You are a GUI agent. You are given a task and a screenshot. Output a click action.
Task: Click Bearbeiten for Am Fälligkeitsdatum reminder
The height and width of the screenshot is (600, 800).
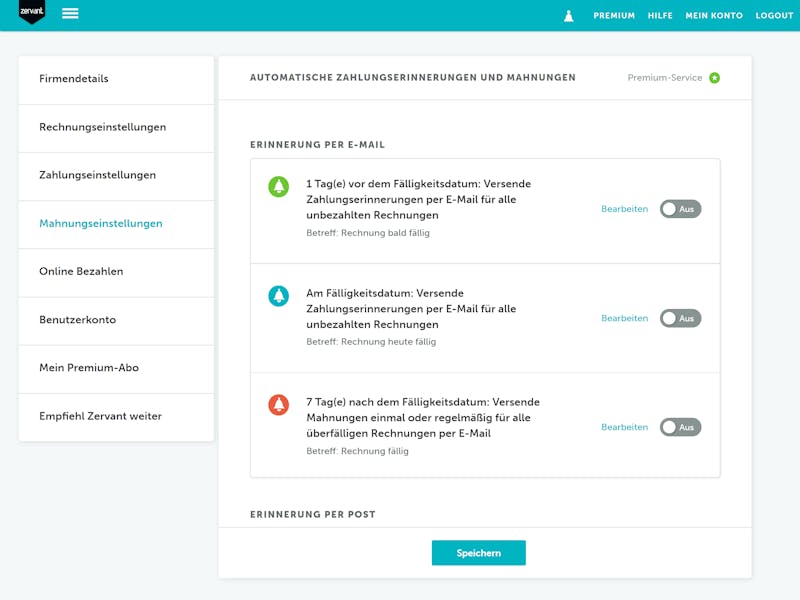(624, 318)
